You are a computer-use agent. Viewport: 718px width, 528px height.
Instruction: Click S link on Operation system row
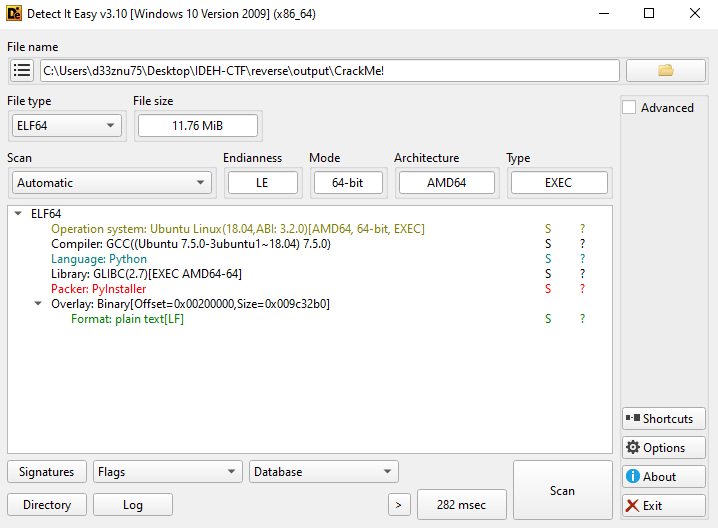pyautogui.click(x=548, y=229)
